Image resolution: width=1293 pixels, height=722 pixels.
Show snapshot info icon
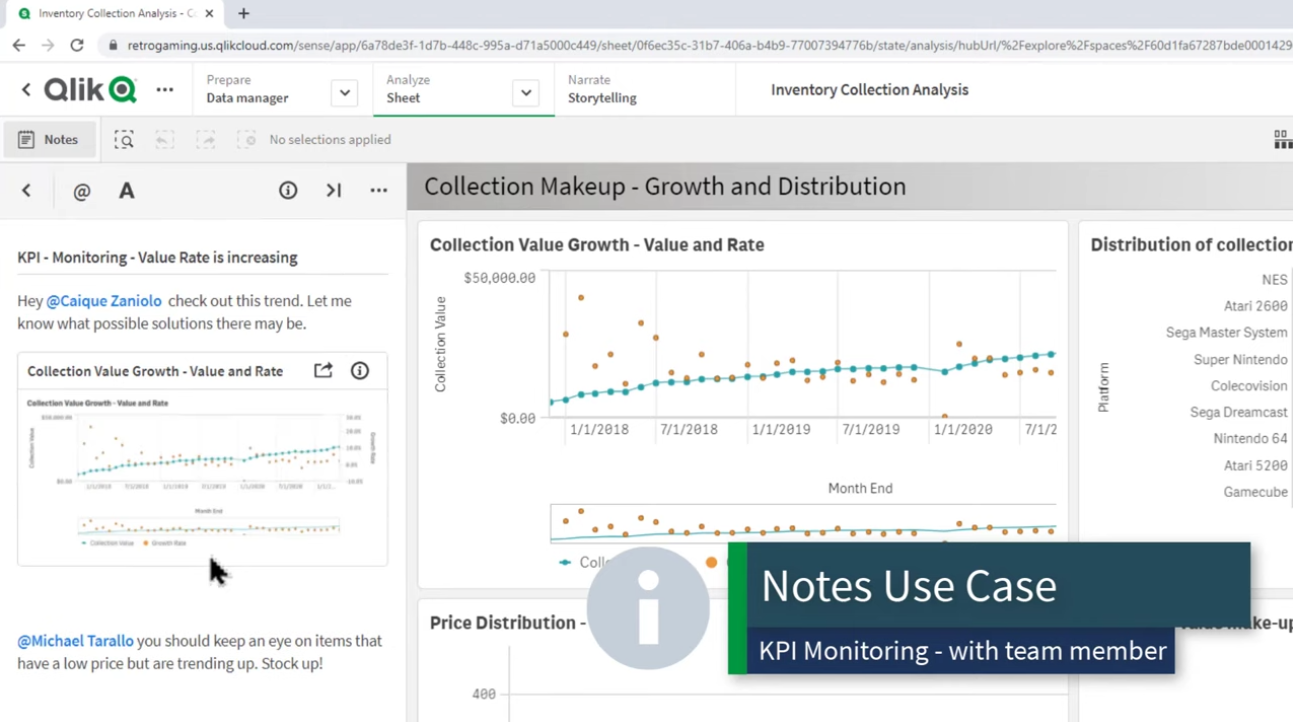(x=360, y=371)
